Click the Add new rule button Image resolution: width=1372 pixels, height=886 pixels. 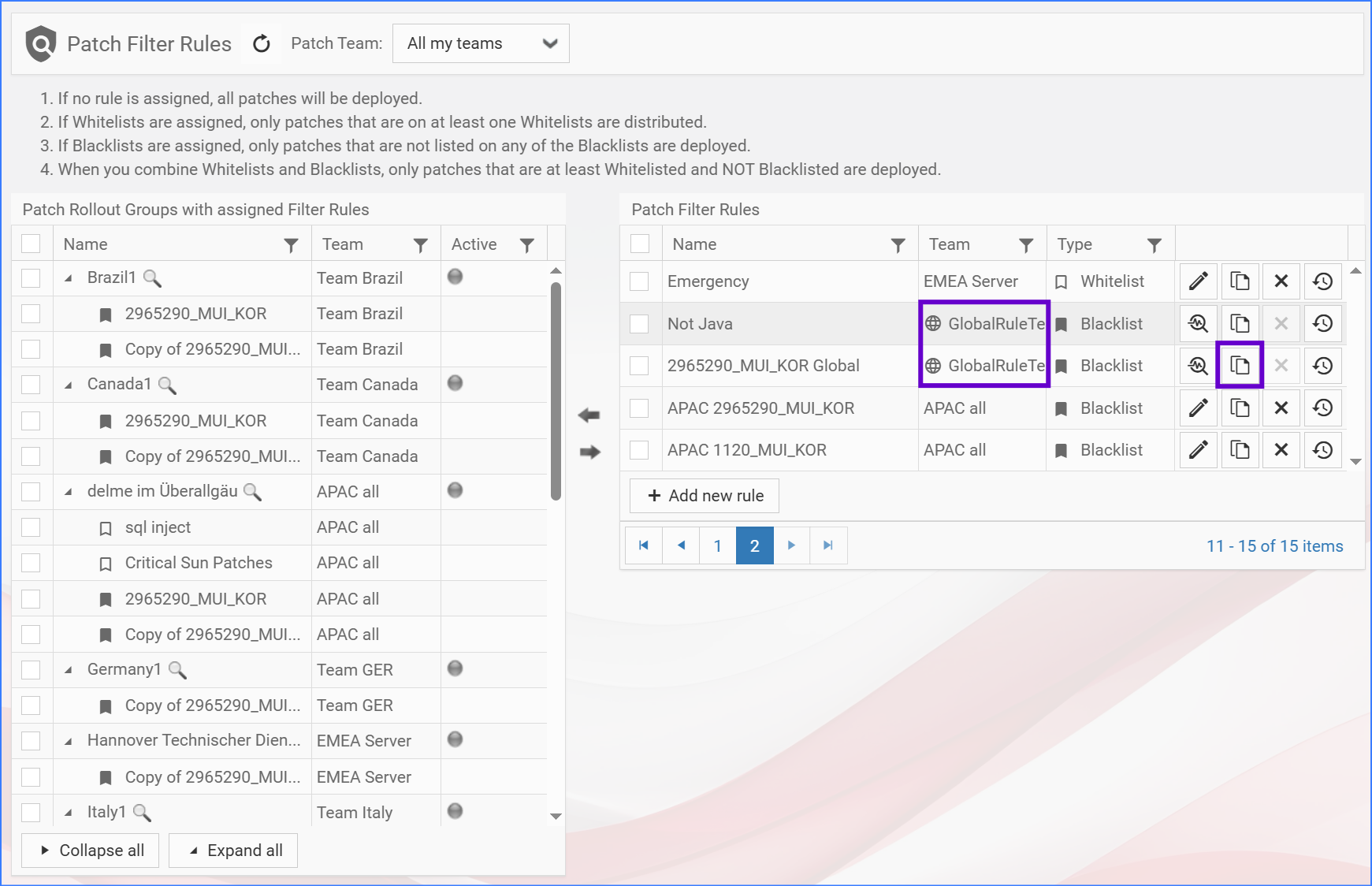point(705,496)
